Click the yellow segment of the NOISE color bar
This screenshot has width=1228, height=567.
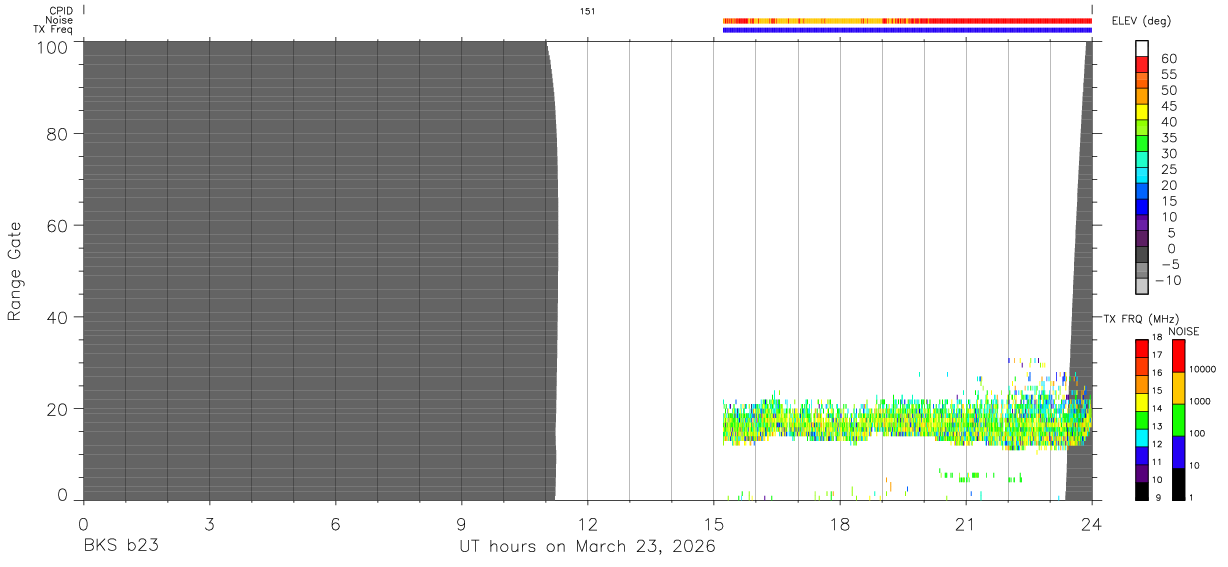(1178, 388)
